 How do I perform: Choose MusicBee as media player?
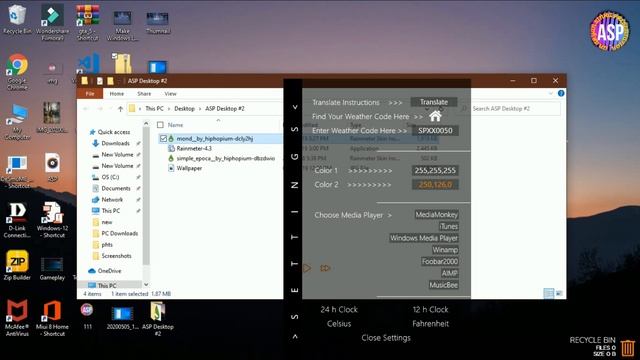pyautogui.click(x=443, y=285)
